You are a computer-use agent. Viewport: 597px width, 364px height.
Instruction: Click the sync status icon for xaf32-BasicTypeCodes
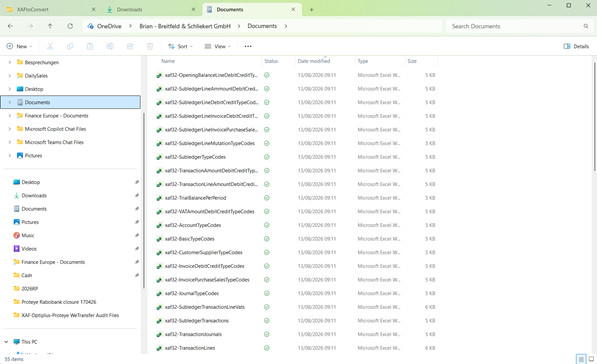[x=267, y=239]
